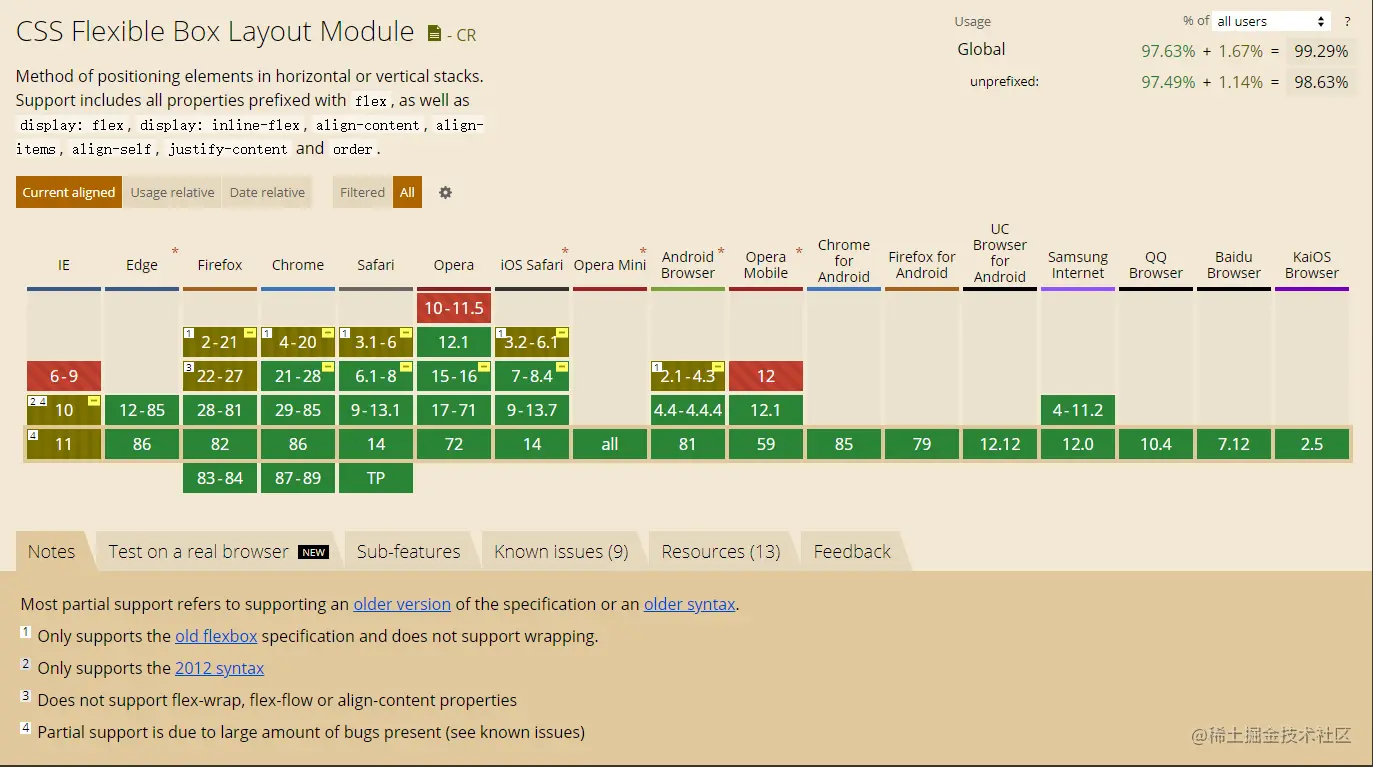Click Safari 6.1-8 cell
This screenshot has width=1373, height=767.
(x=376, y=376)
